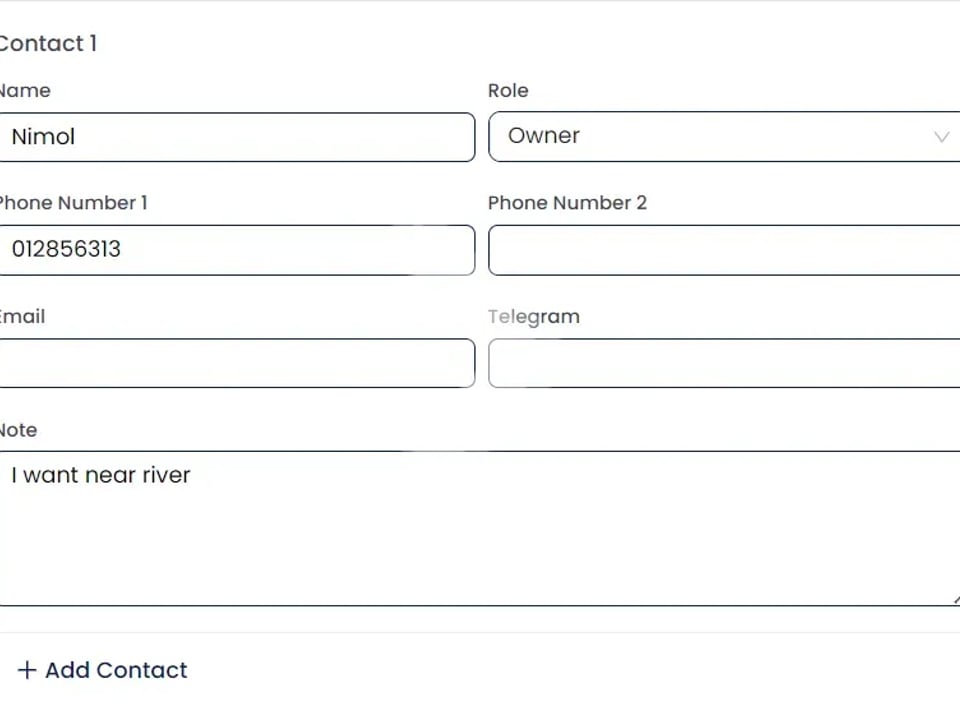Click the Note field label
The image size is (960, 720).
19,430
